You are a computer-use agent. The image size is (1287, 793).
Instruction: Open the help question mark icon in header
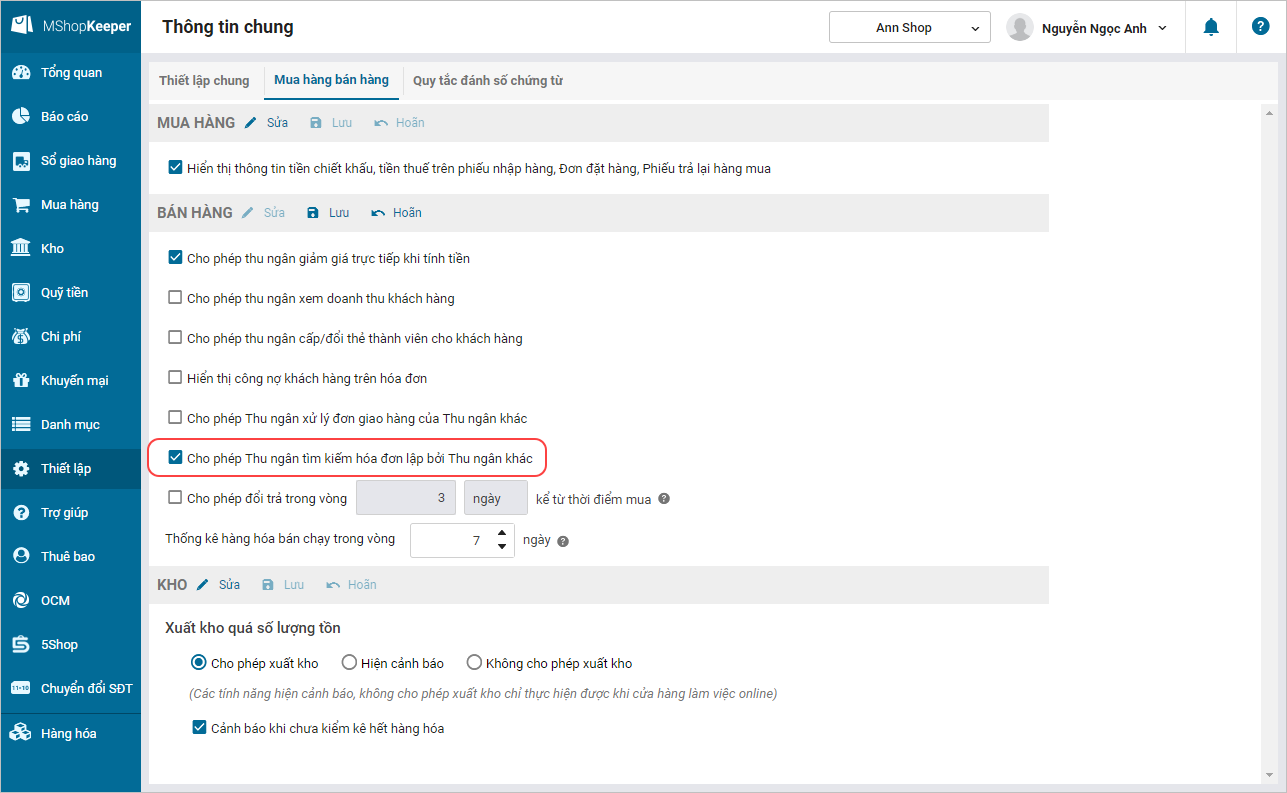tap(1260, 27)
